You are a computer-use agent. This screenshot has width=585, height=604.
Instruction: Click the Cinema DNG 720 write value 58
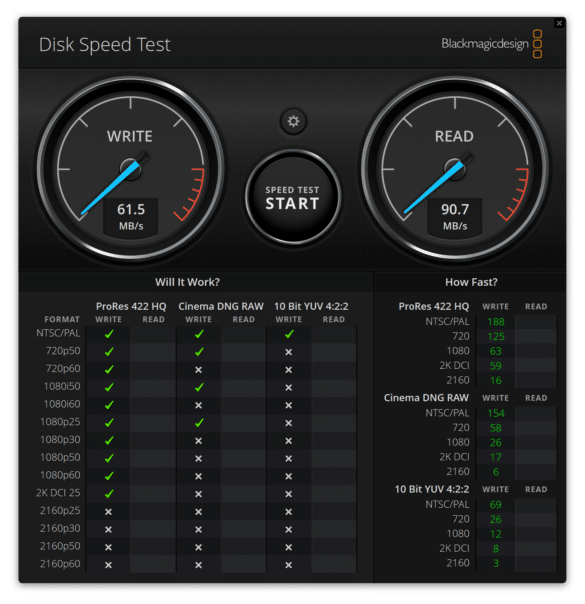click(496, 428)
